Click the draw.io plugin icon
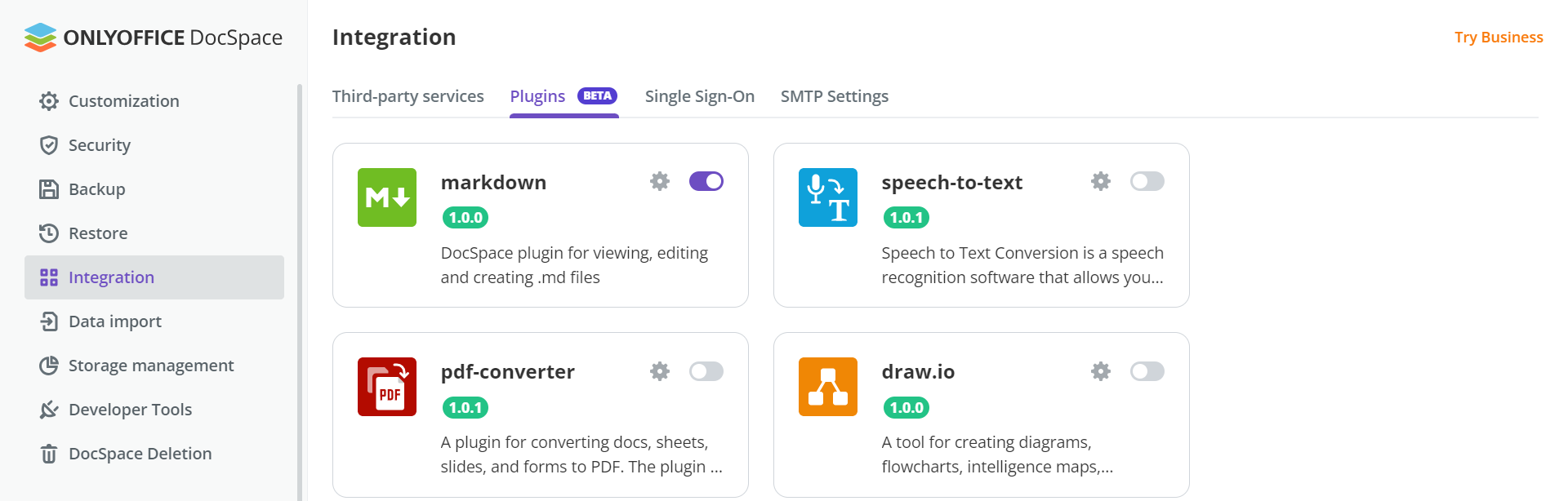This screenshot has width=1568, height=501. tap(828, 387)
